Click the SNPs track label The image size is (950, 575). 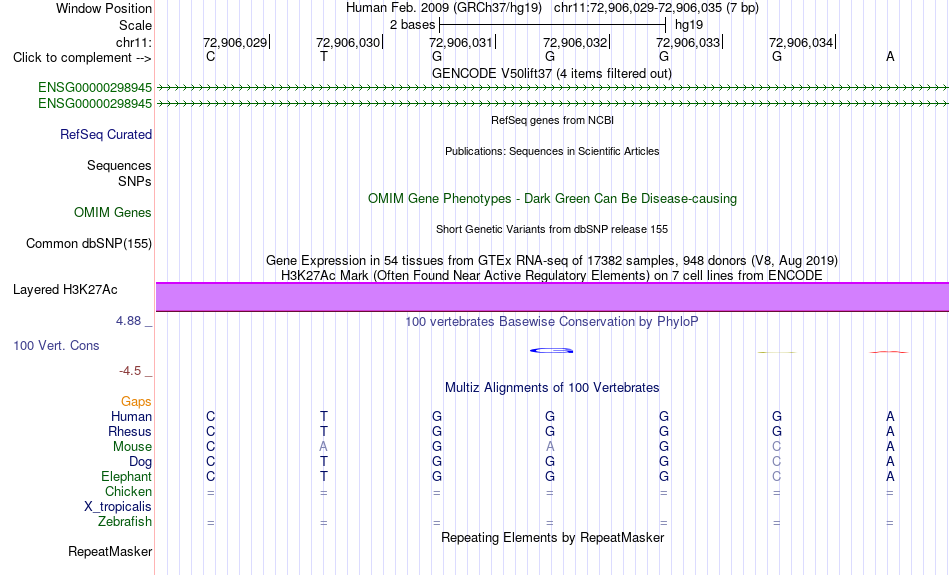(135, 181)
